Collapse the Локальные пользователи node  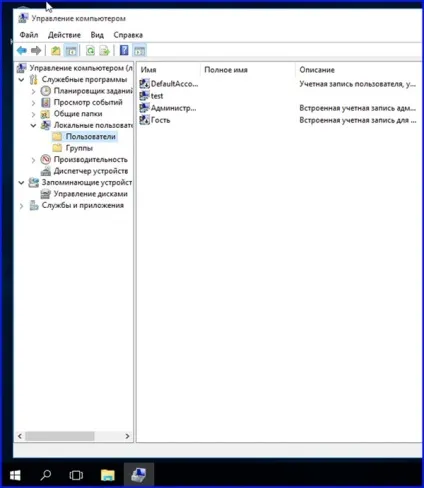click(x=33, y=125)
